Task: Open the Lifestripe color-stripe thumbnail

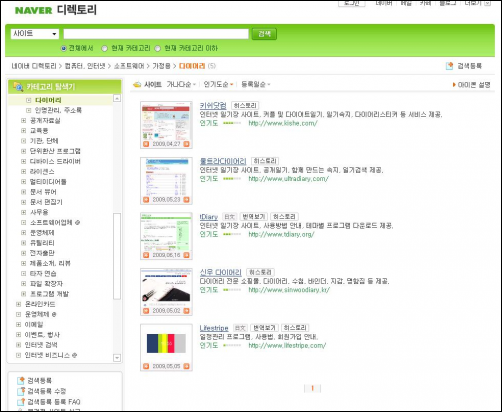Action: [166, 344]
